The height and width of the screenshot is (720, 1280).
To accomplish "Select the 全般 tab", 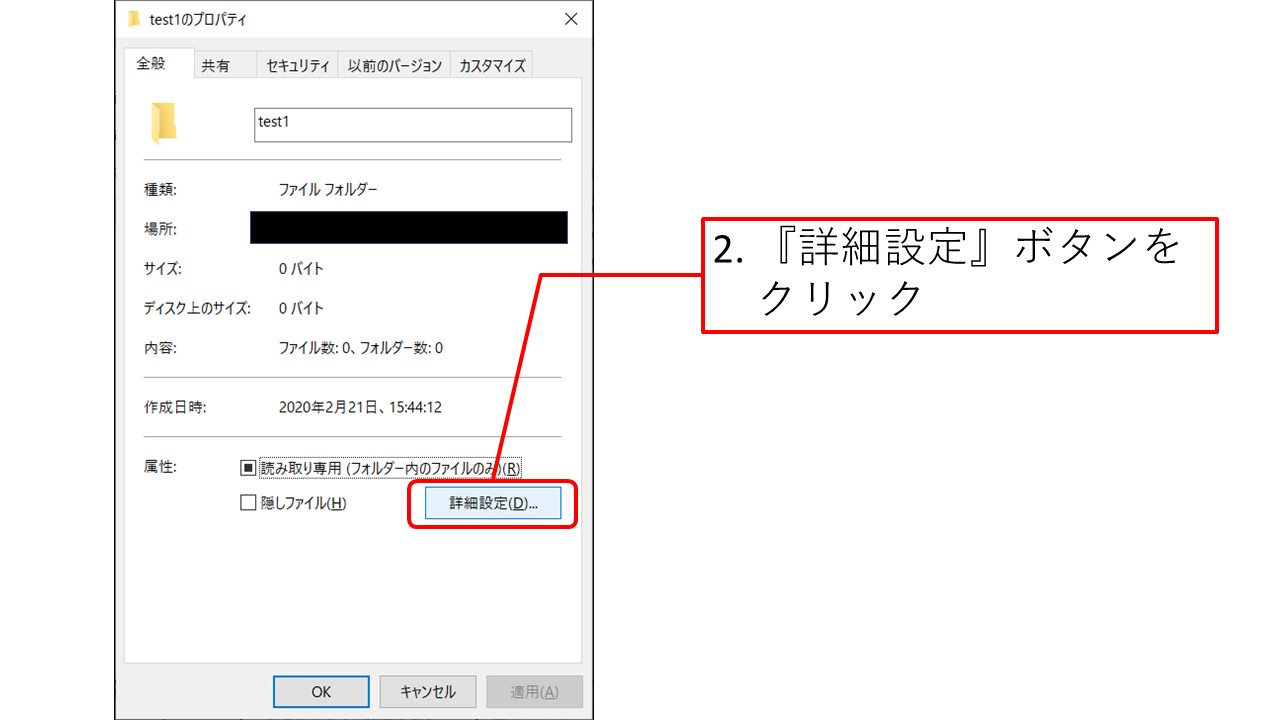I will click(151, 64).
